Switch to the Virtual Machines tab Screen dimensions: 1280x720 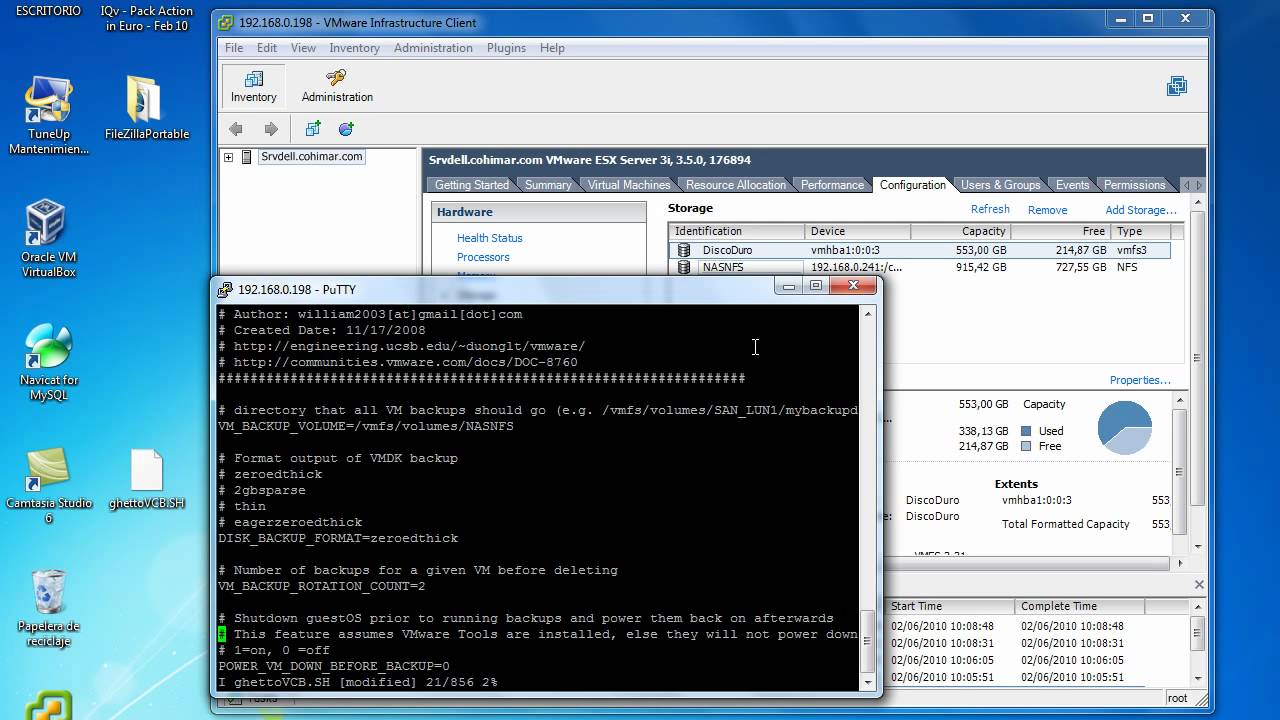tap(629, 185)
